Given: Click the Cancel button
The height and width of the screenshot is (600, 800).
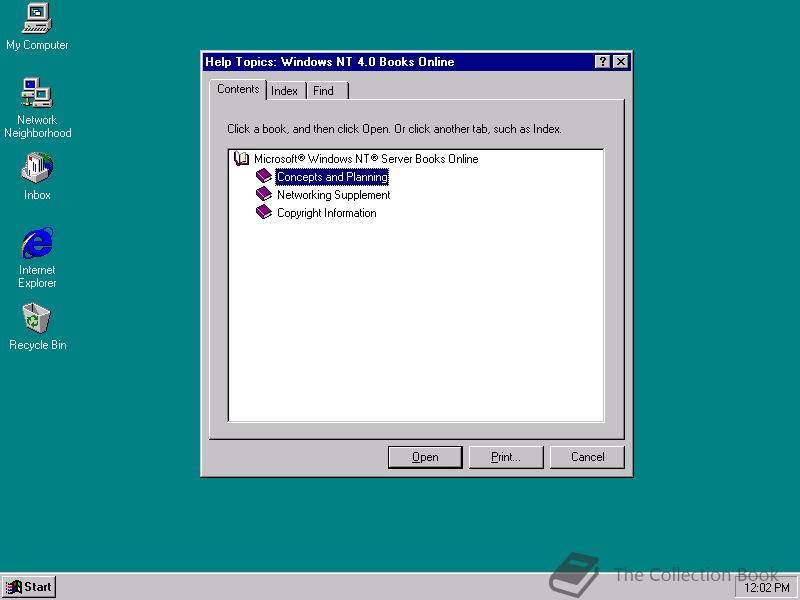Looking at the screenshot, I should pos(587,457).
